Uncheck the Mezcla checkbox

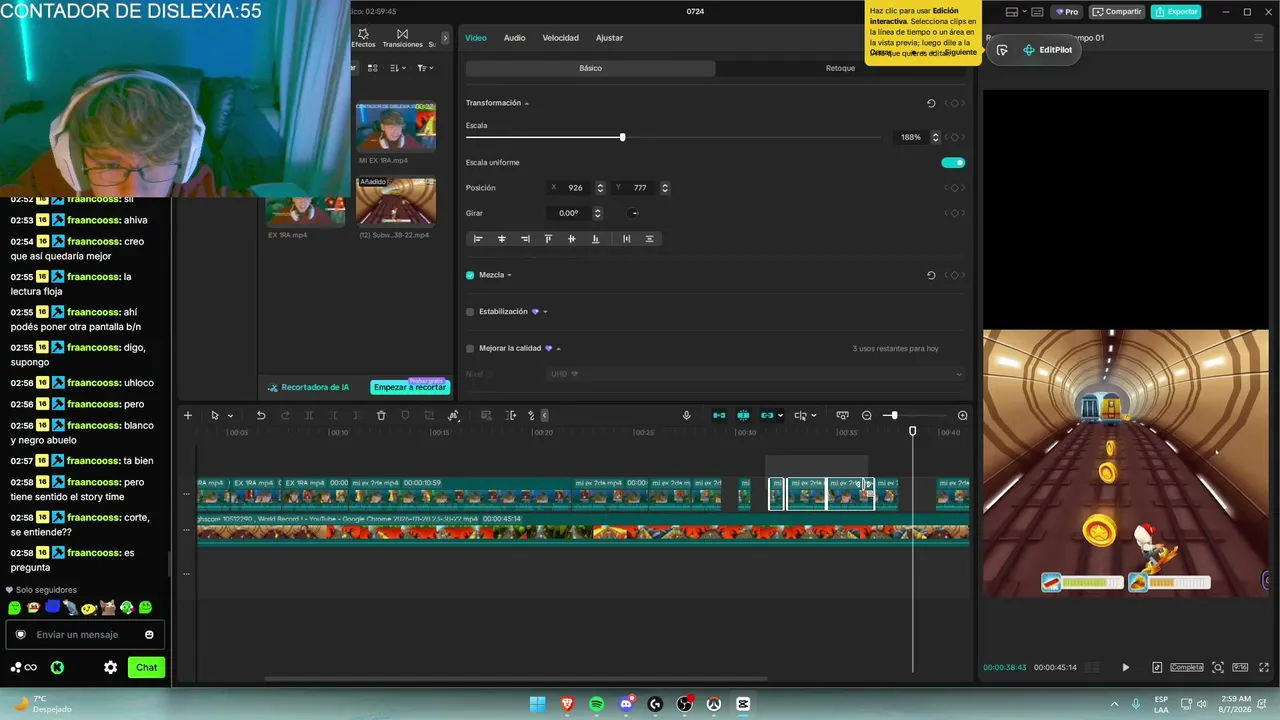pos(470,275)
